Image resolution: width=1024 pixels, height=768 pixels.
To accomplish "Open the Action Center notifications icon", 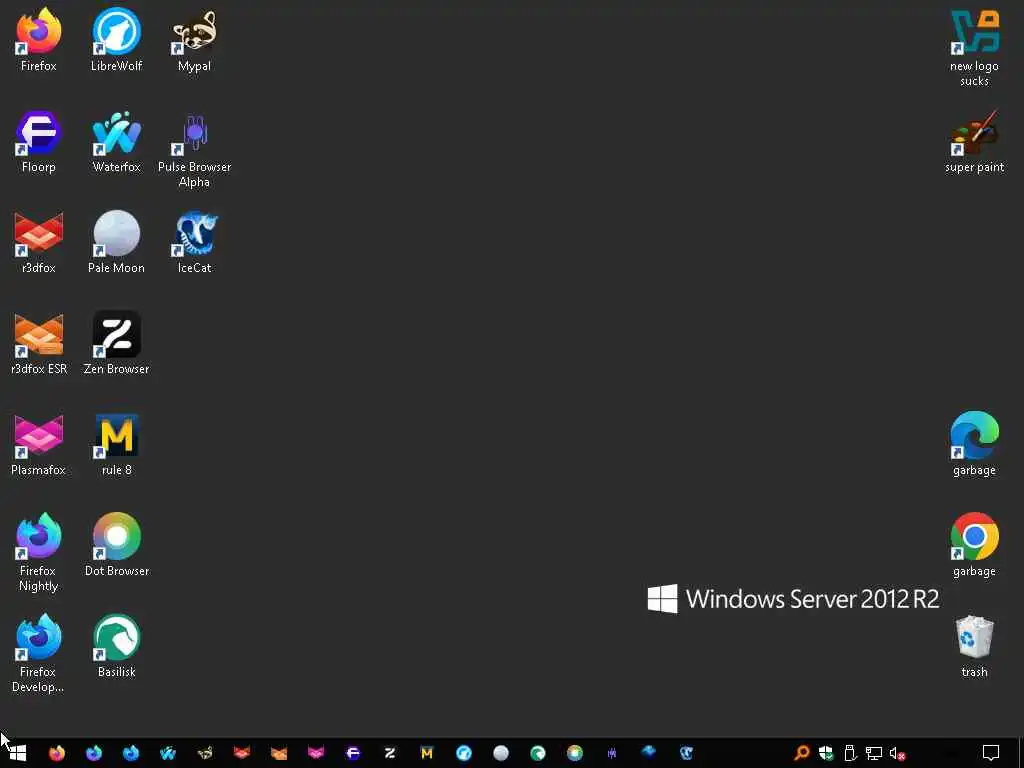I will pos(991,753).
